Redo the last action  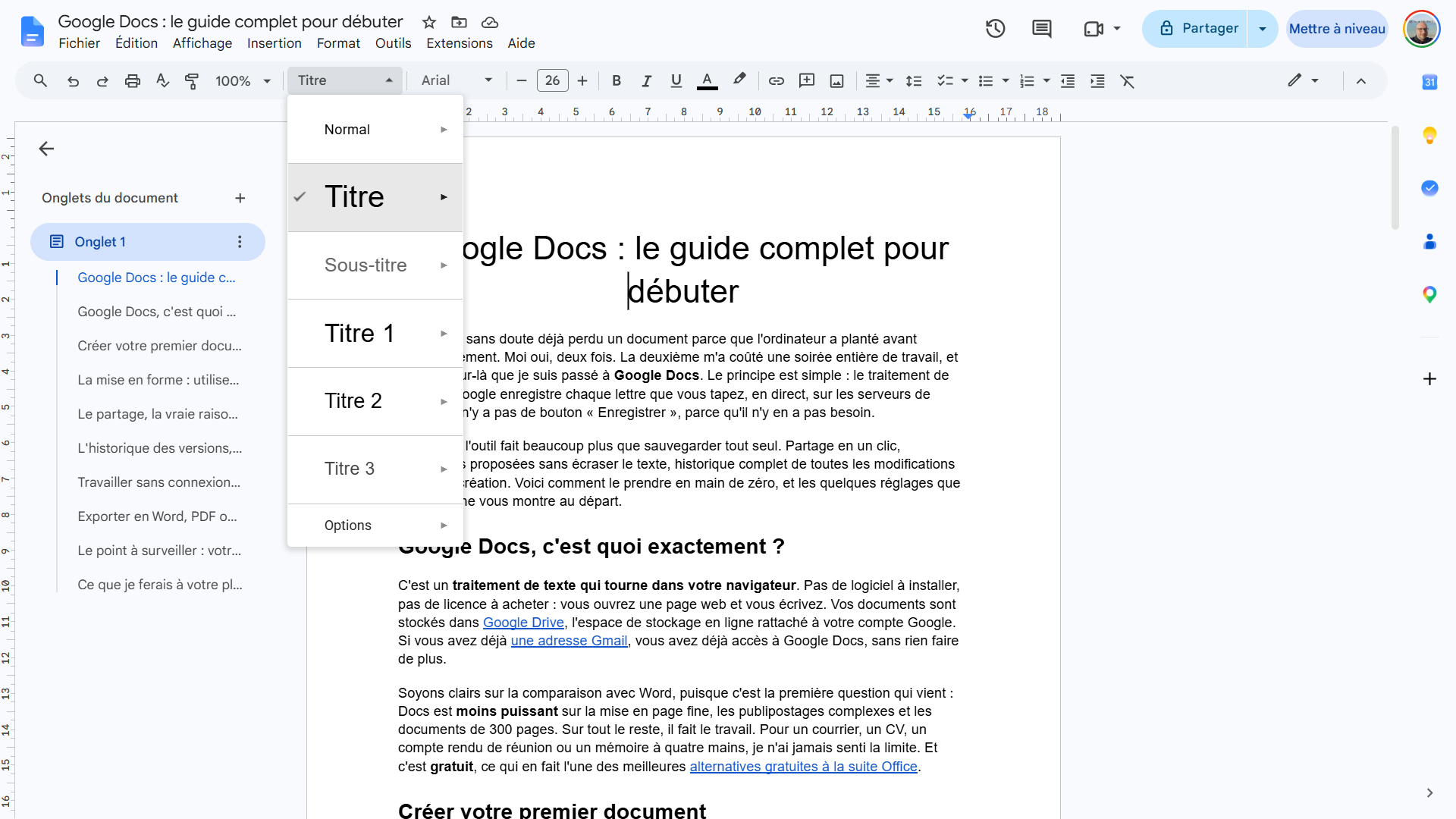click(x=102, y=80)
